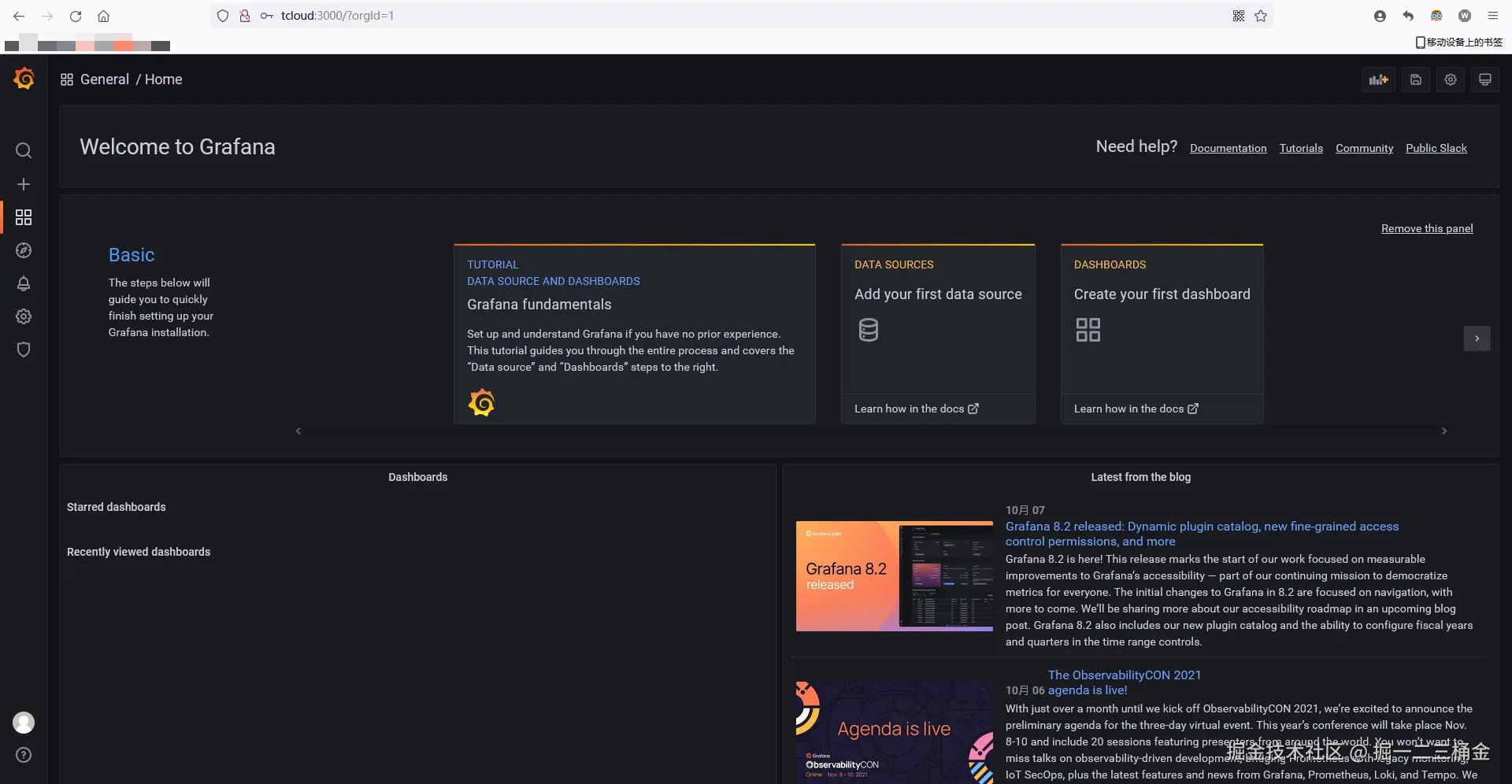Click the Dashboards panel title

(418, 477)
